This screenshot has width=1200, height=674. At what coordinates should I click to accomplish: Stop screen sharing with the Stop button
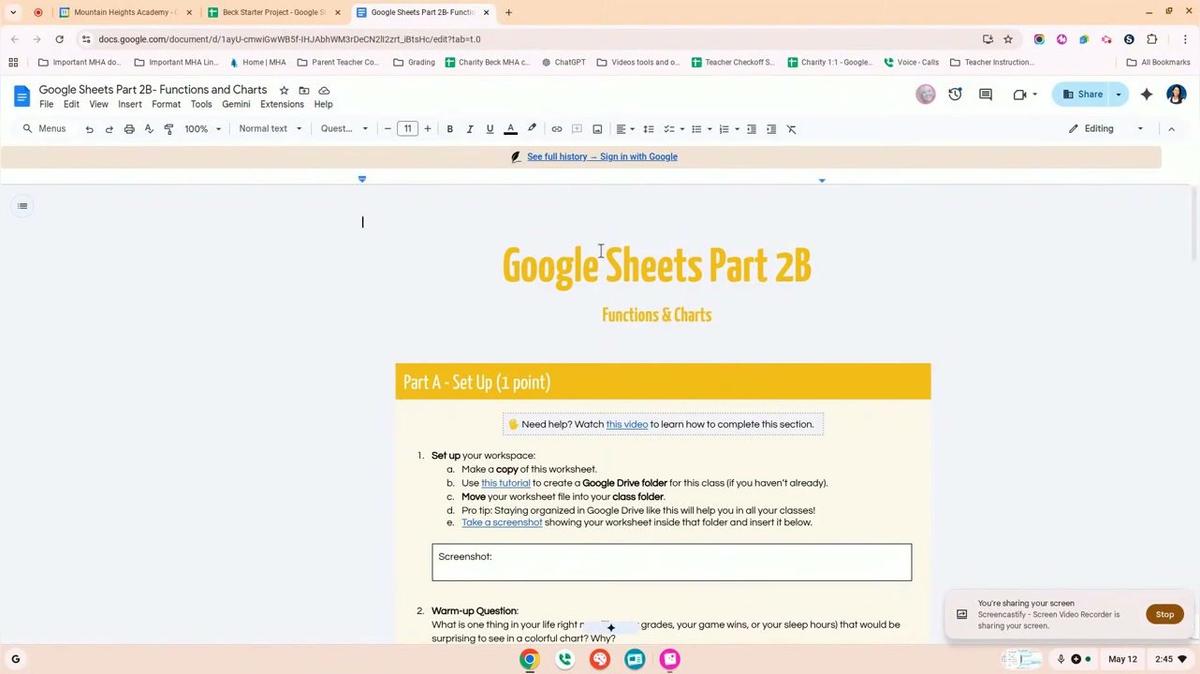[1165, 614]
